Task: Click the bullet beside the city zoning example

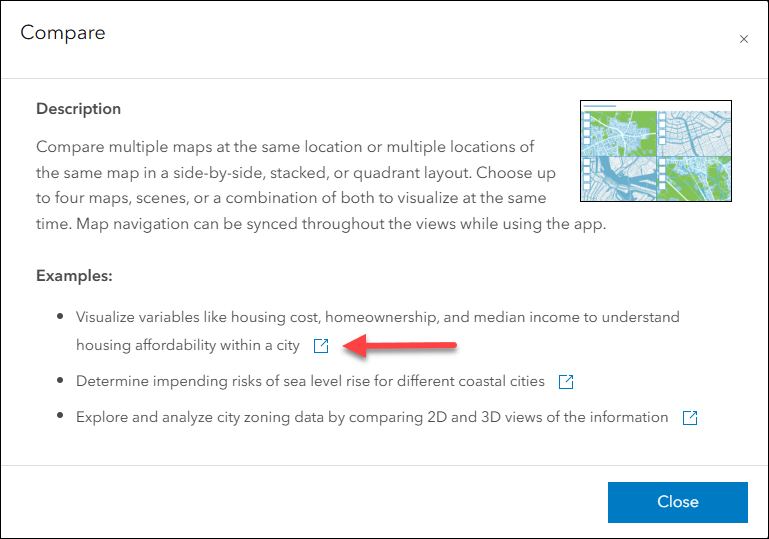Action: point(61,417)
